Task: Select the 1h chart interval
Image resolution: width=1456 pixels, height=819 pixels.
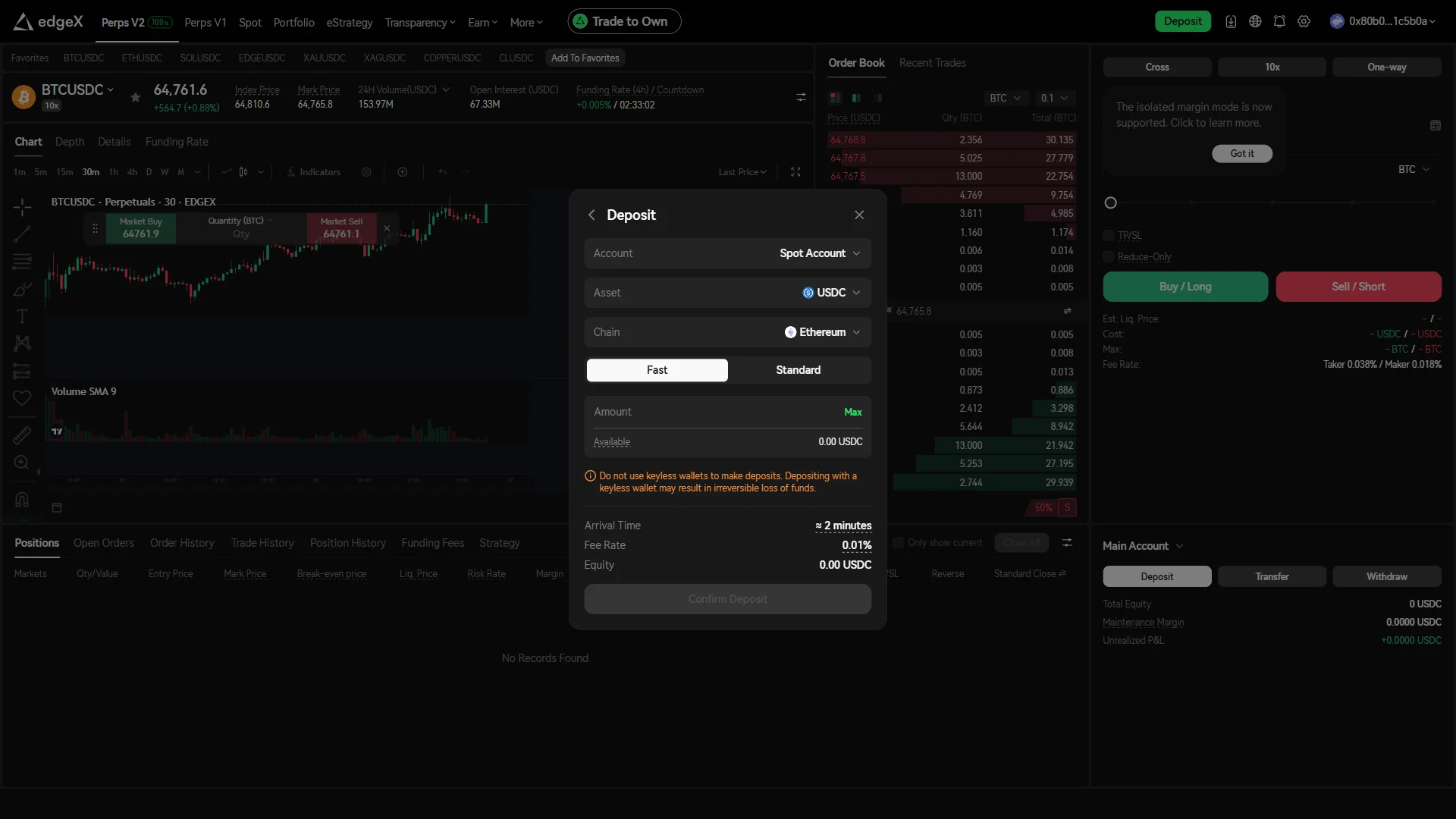Action: 114,172
